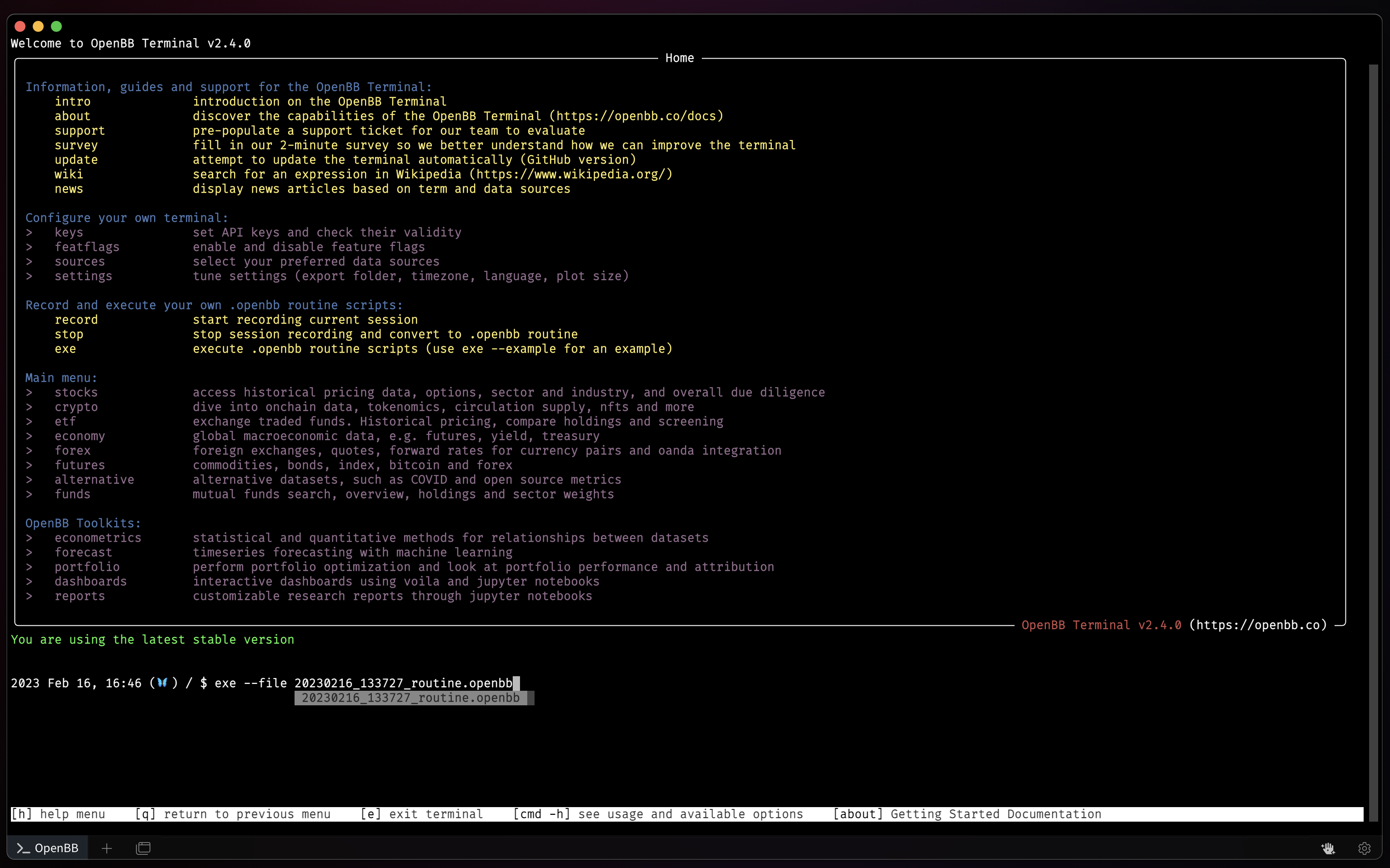1390x868 pixels.
Task: Click the "featflags" configuration command
Action: [x=87, y=247]
